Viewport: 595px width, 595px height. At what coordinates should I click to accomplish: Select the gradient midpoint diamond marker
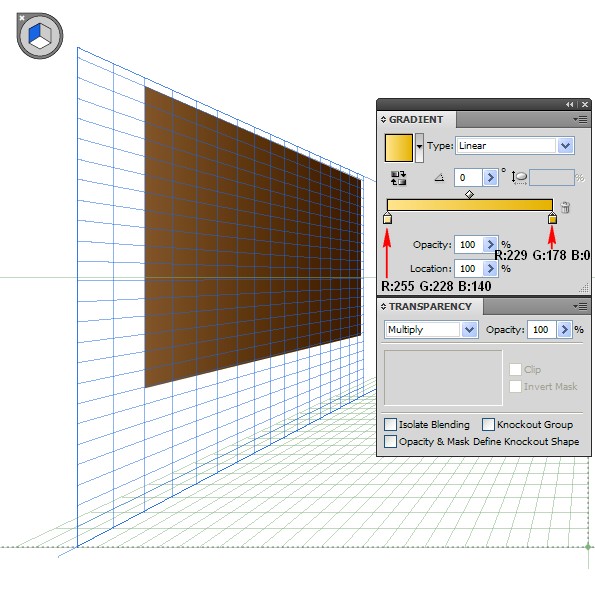[469, 194]
